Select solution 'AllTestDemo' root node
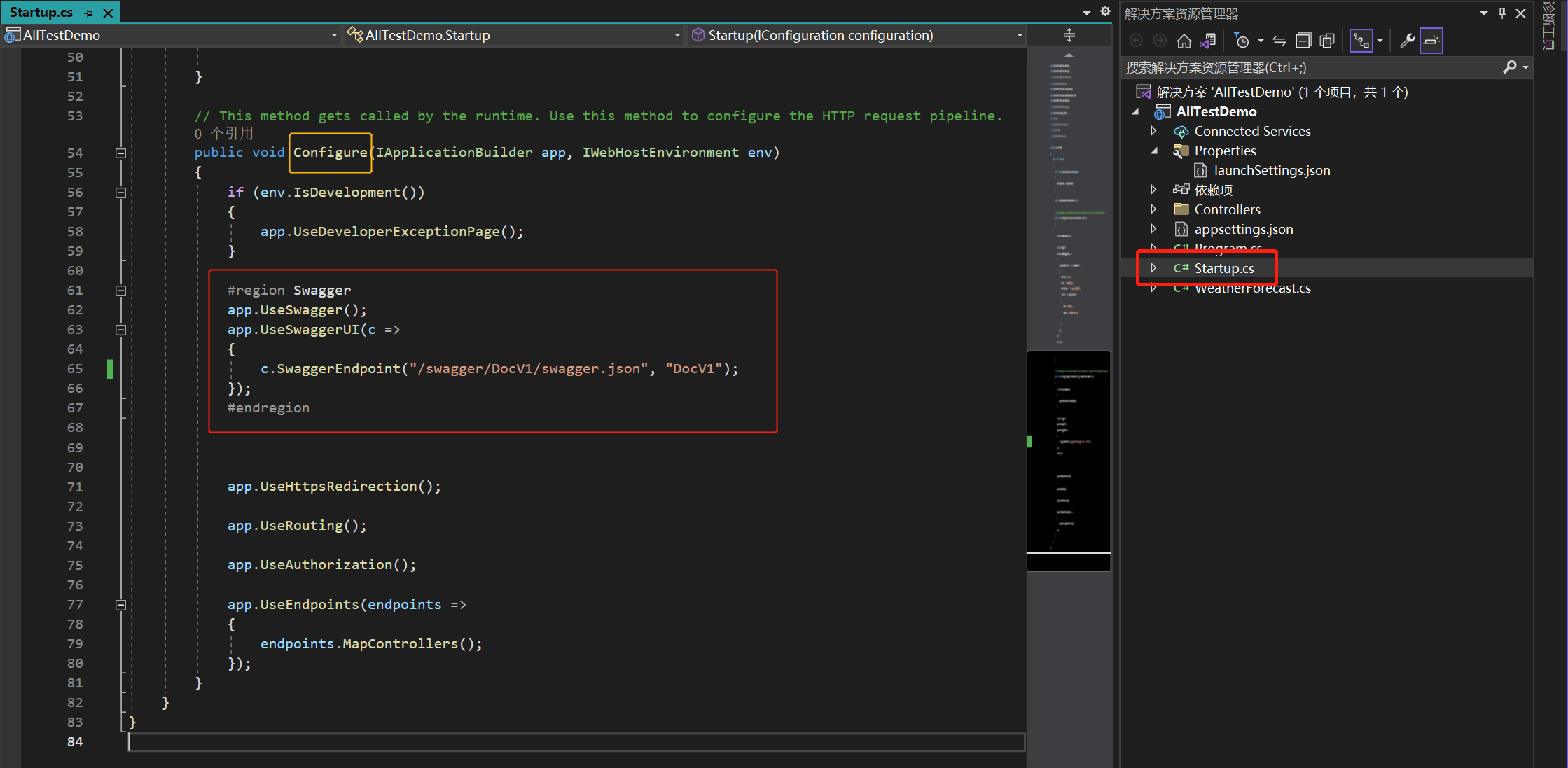The height and width of the screenshot is (768, 1568). [1282, 92]
